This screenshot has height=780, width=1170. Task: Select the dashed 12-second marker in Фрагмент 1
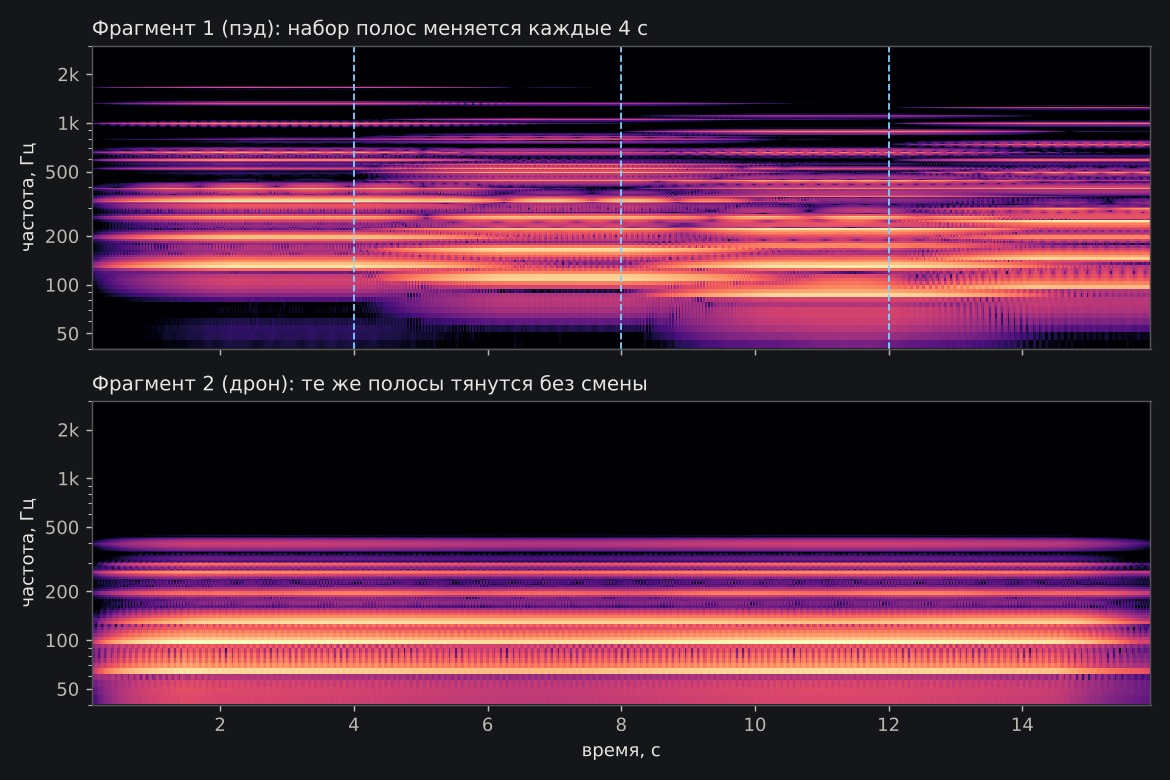pos(889,198)
